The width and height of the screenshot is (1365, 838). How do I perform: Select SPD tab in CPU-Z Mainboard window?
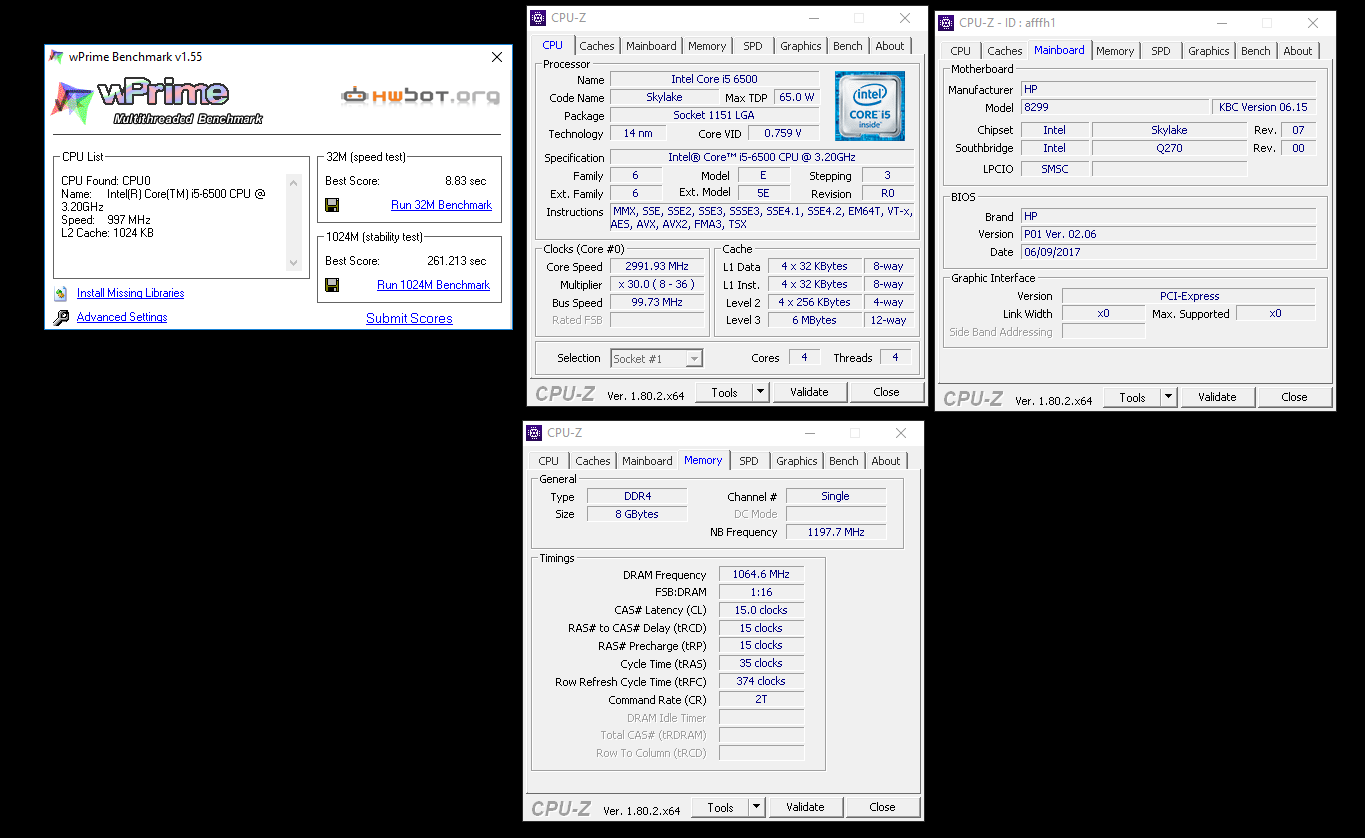[x=1161, y=51]
